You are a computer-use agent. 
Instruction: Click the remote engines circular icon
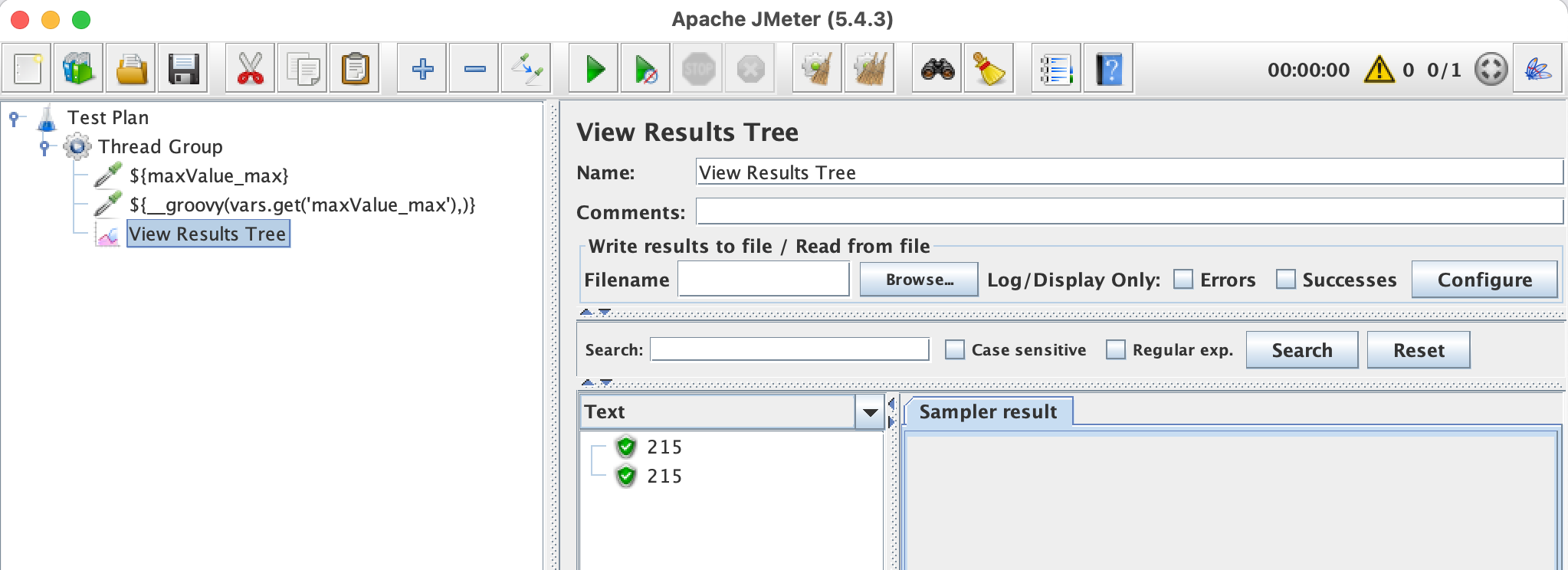click(1491, 69)
